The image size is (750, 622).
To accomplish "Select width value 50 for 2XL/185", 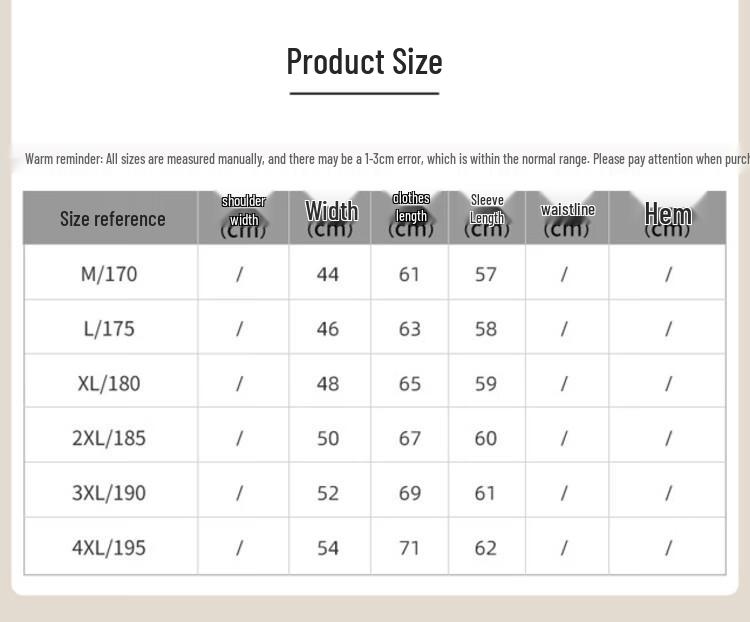I will pyautogui.click(x=328, y=438).
